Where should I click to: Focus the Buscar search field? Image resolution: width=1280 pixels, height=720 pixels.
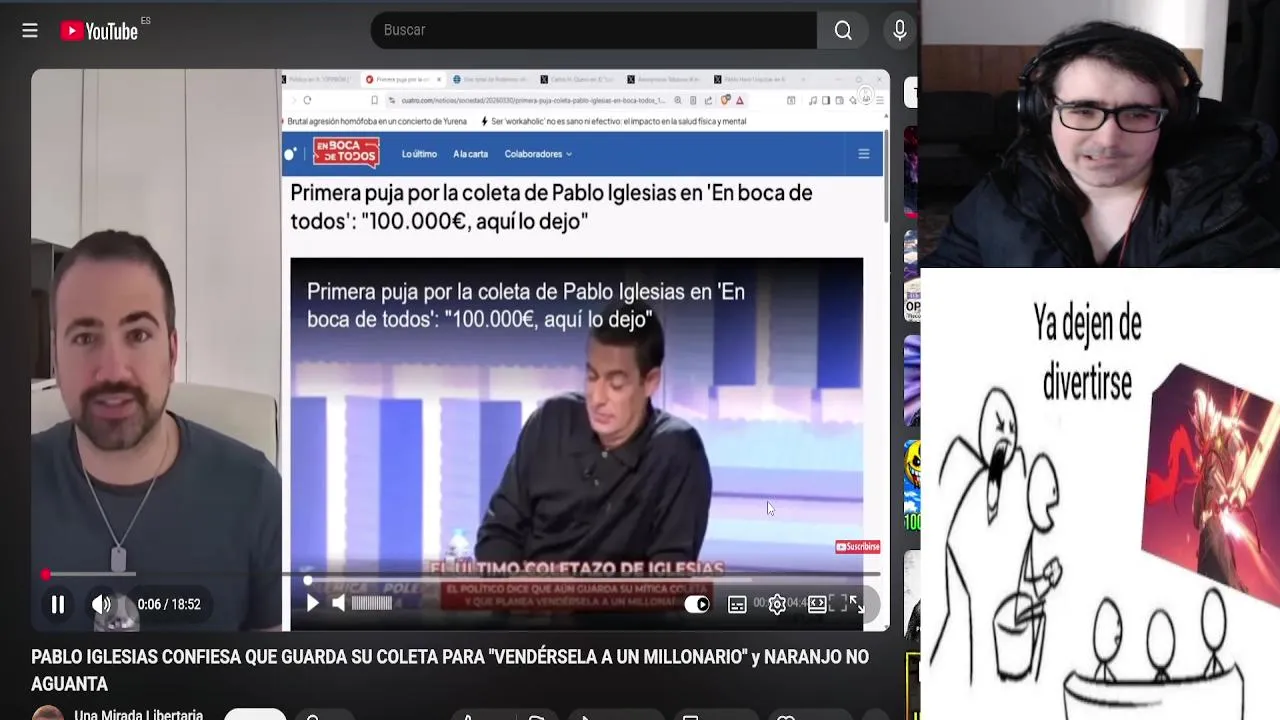pyautogui.click(x=594, y=30)
